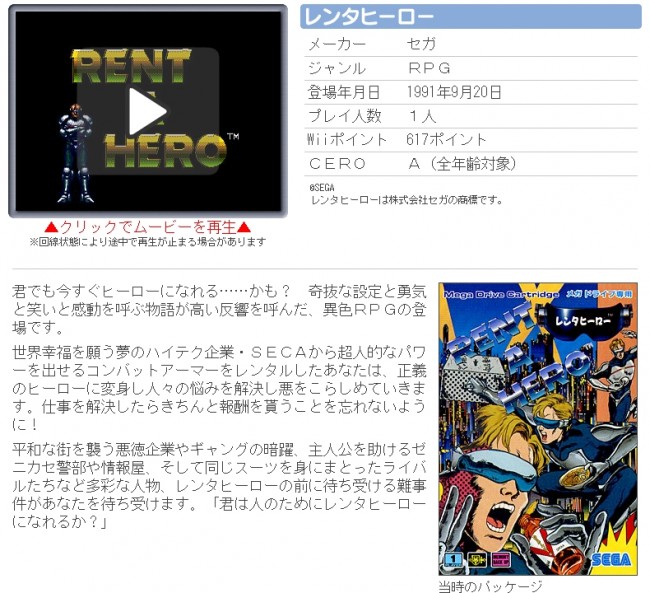This screenshot has width=650, height=593.
Task: Click the paragraph starting 君でも今すぐヒーローに
Action: (x=219, y=309)
